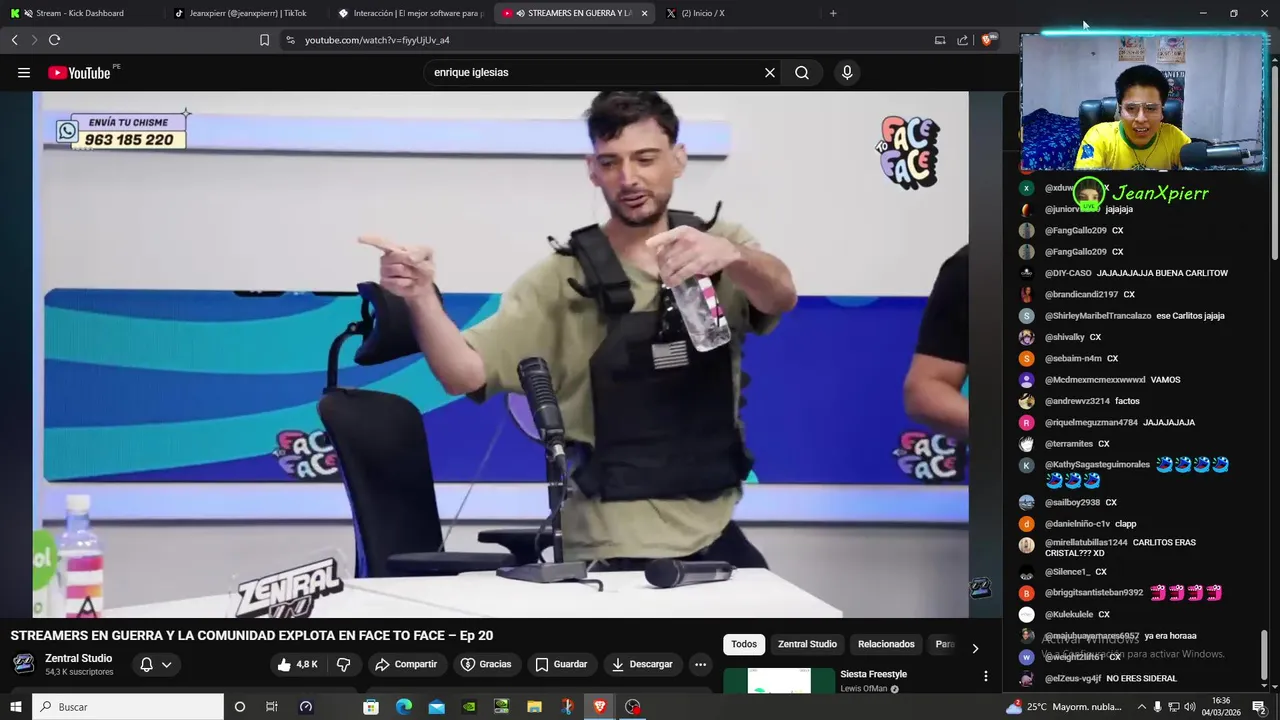Image resolution: width=1280 pixels, height=720 pixels.
Task: Open Task View on taskbar
Action: 271,707
